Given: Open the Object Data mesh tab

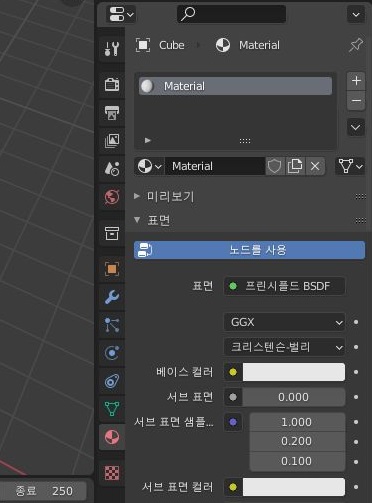Looking at the screenshot, I should 112,409.
